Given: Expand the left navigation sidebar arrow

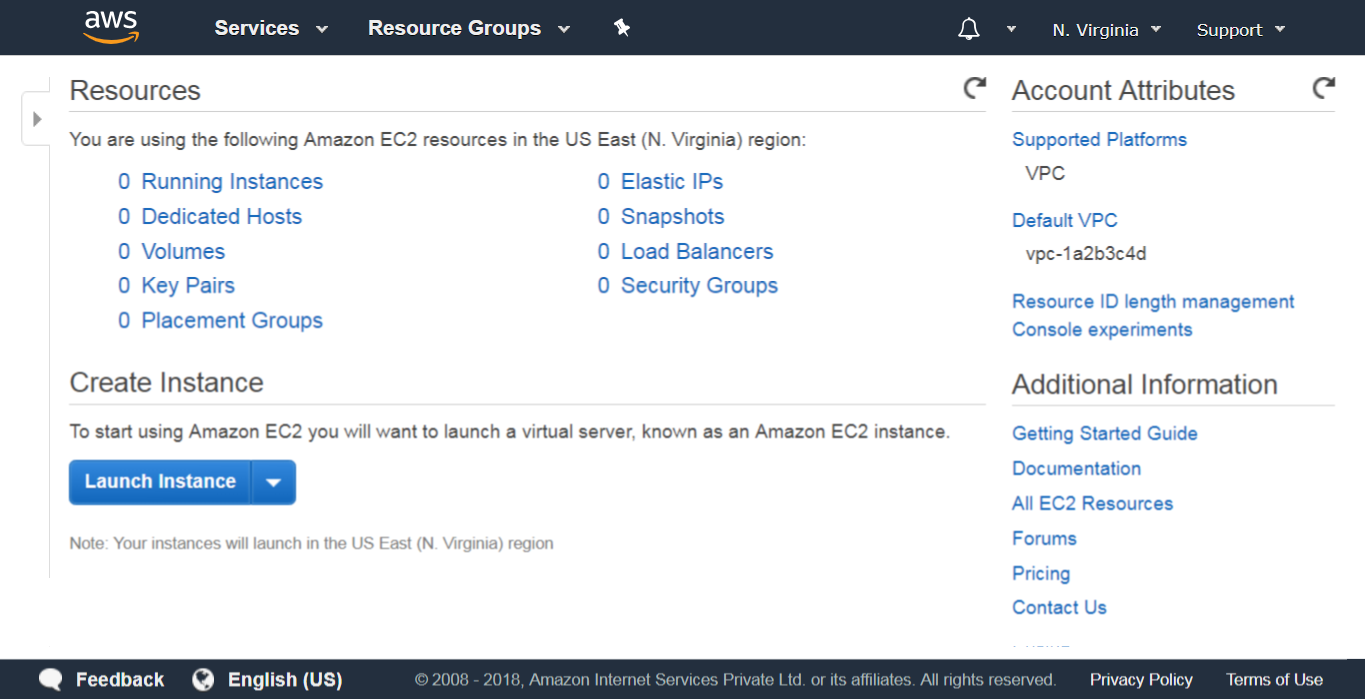Looking at the screenshot, I should (x=37, y=119).
